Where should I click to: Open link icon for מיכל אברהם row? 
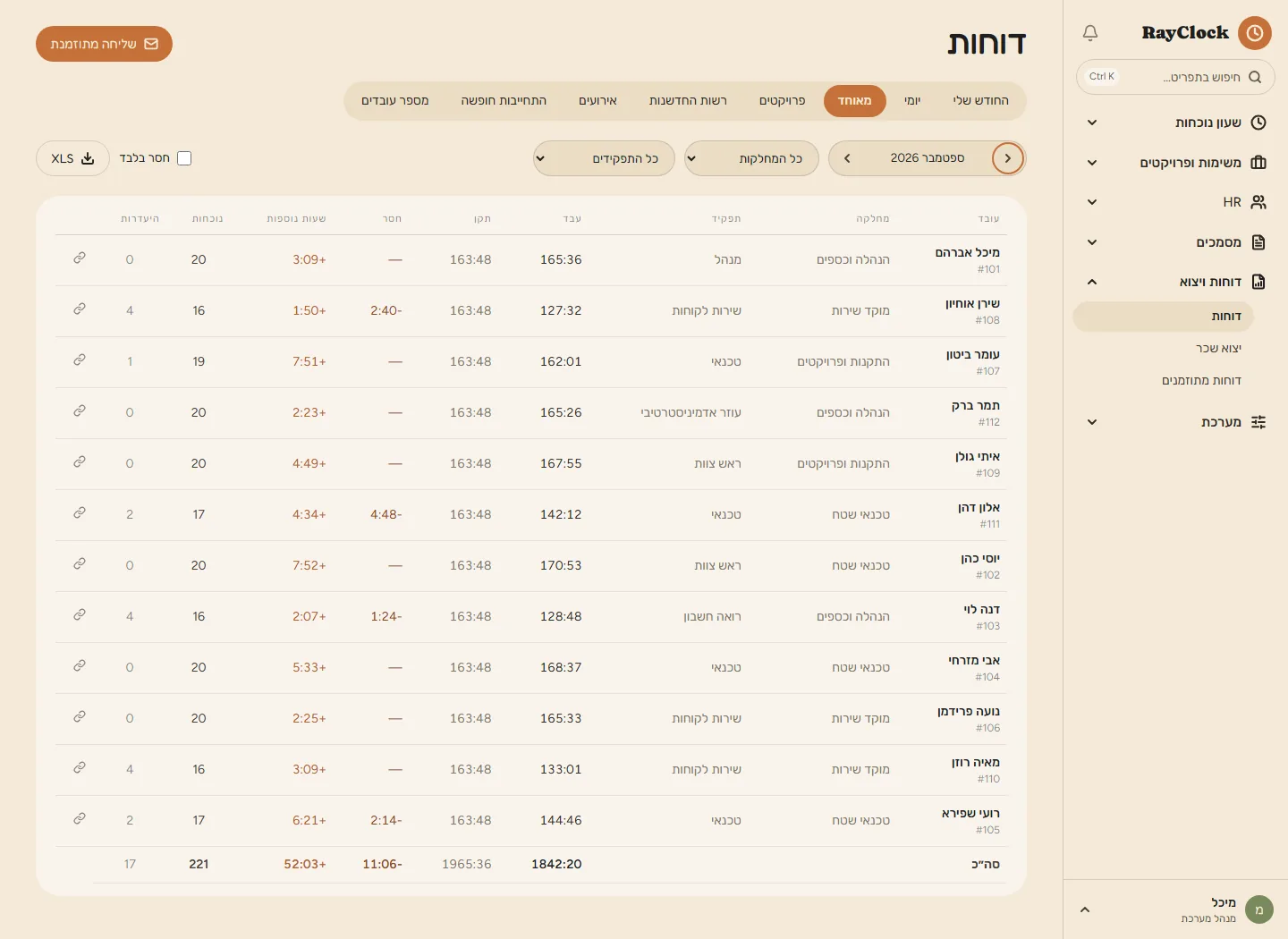tap(80, 258)
